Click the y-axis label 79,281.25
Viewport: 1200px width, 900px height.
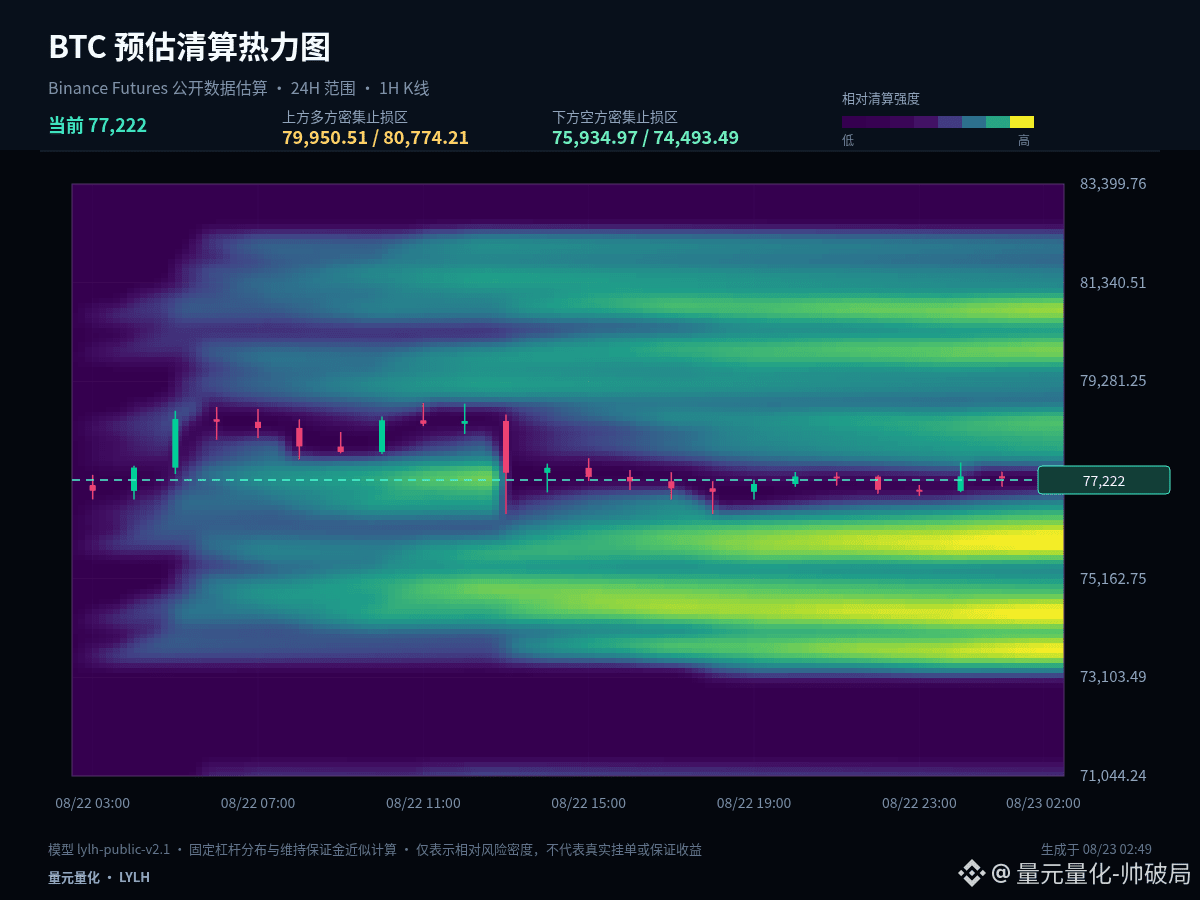(1113, 381)
